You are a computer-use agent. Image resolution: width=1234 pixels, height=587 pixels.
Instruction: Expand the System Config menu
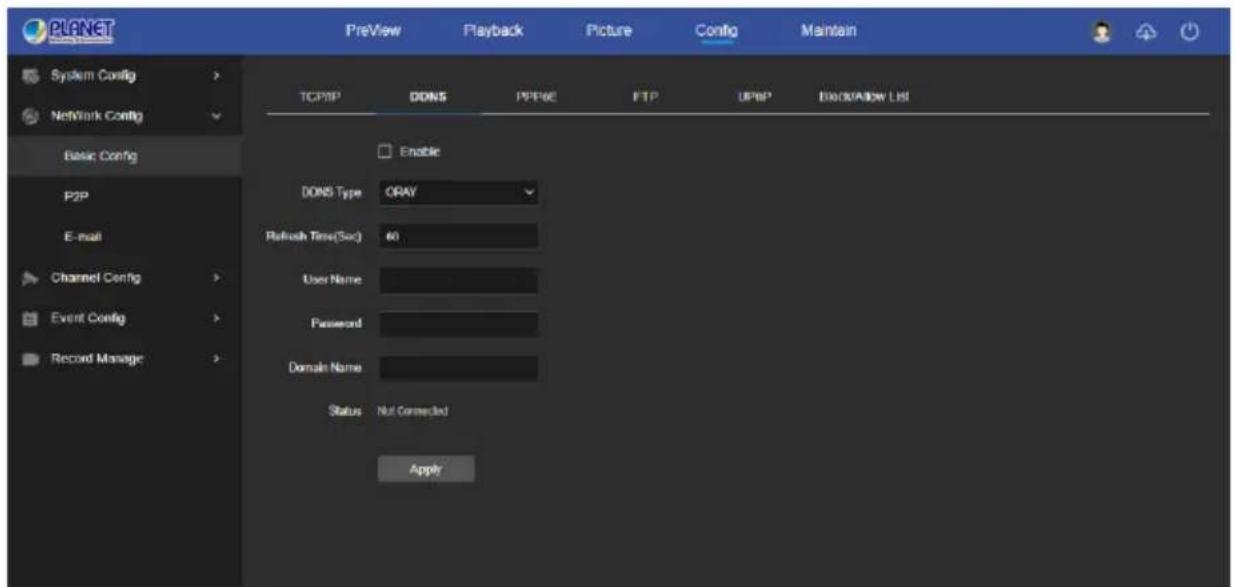[x=217, y=76]
